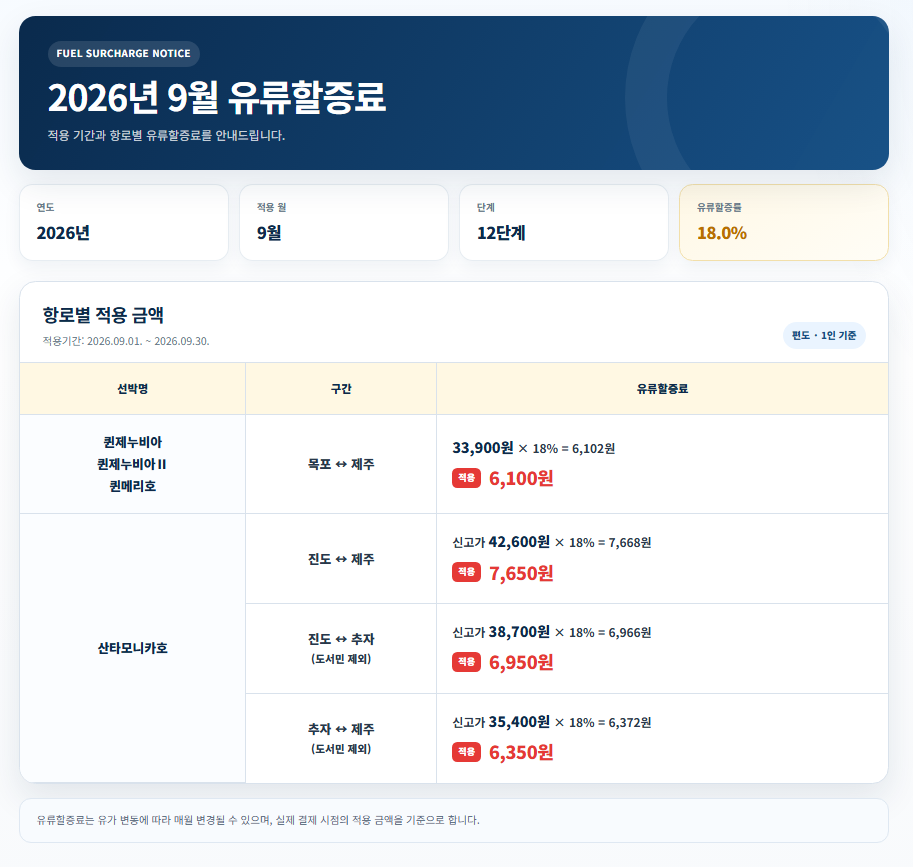Click the 편도 · 1인 기준 pill badge
Image resolution: width=913 pixels, height=867 pixels.
click(824, 335)
